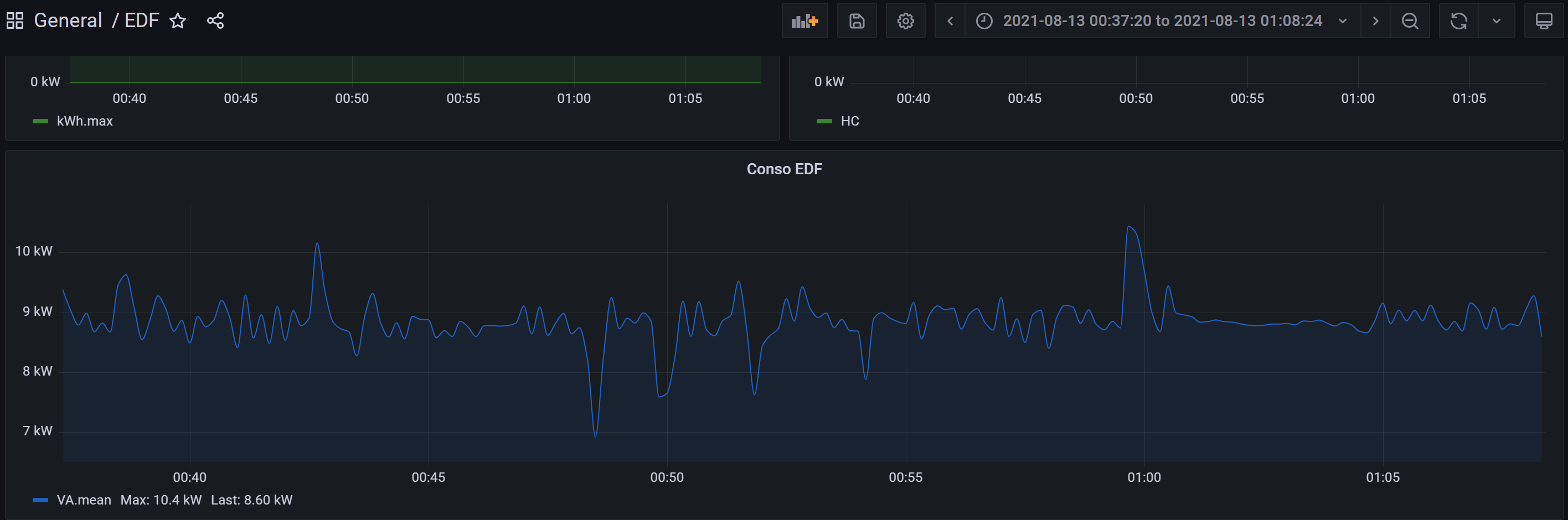Shift time range backward
This screenshot has width=1568, height=520.
coord(950,20)
